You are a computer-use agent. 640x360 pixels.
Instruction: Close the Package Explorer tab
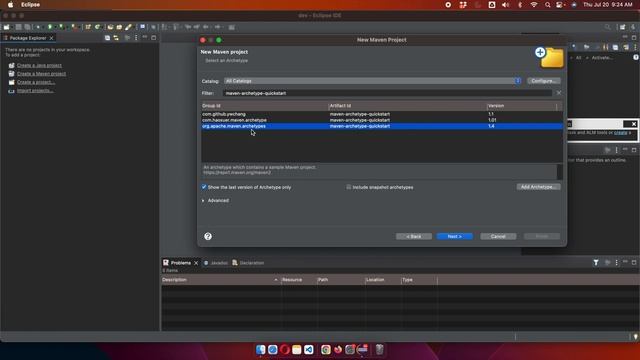click(51, 38)
